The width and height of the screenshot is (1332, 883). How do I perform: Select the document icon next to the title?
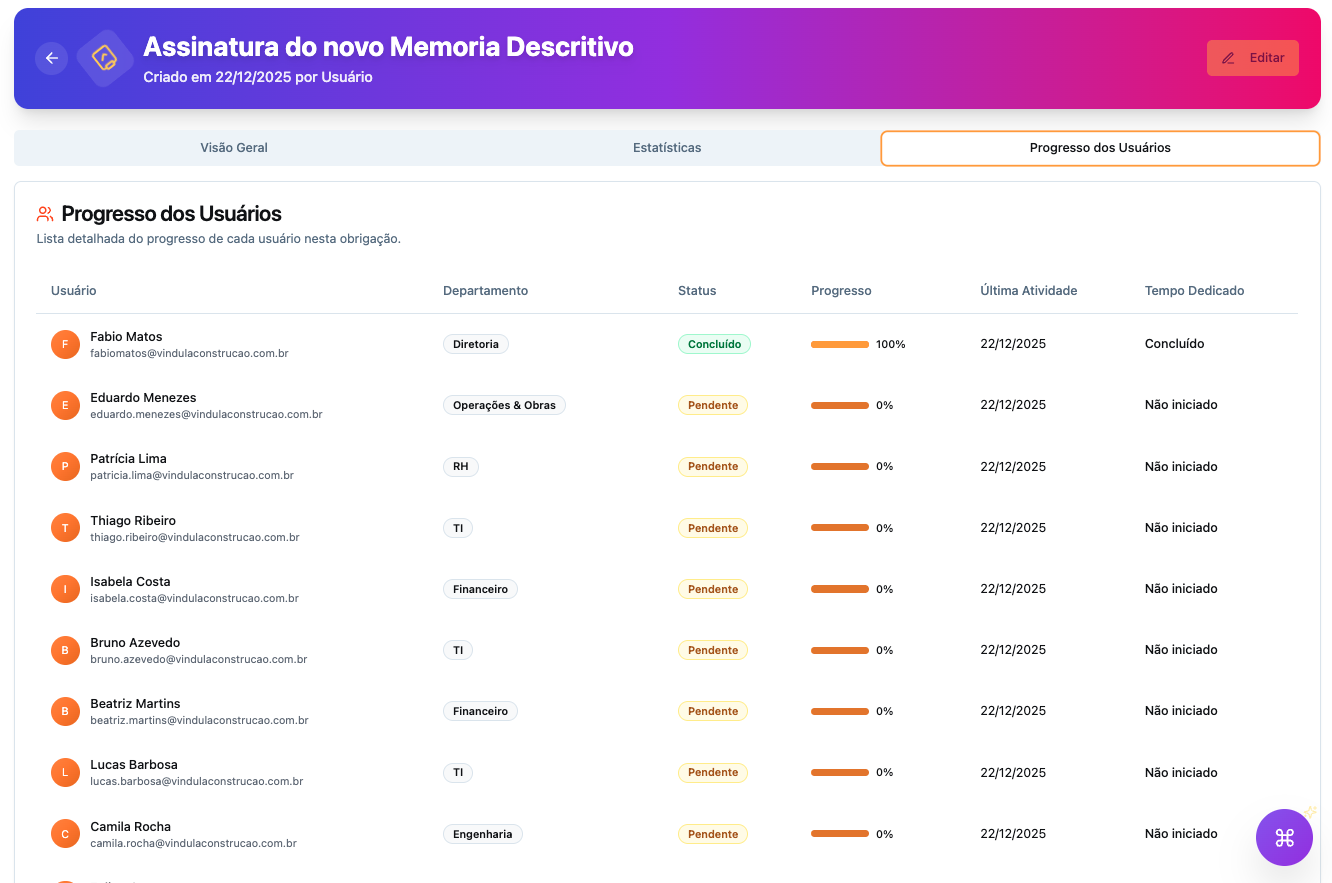point(104,58)
